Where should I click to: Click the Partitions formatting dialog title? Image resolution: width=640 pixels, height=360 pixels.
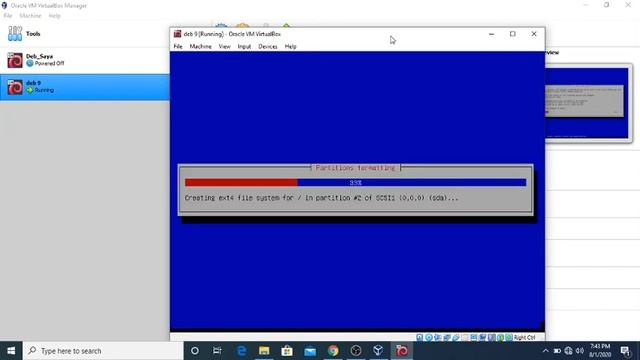pos(356,168)
